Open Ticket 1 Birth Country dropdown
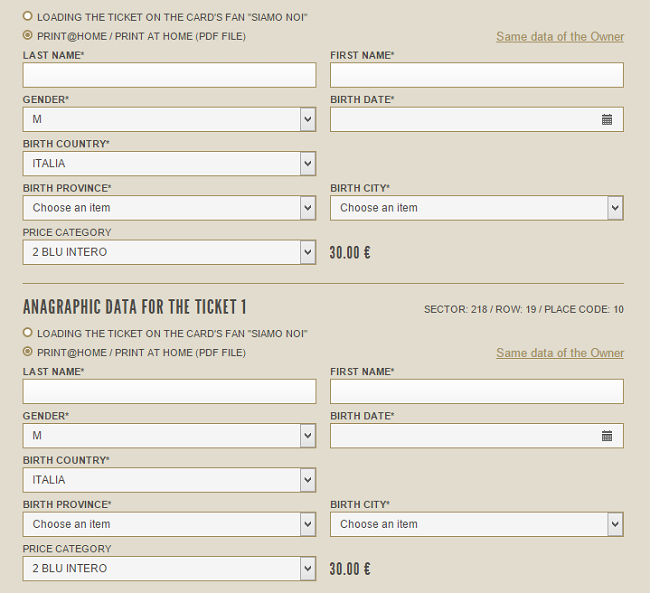The width and height of the screenshot is (650, 593). [x=170, y=480]
